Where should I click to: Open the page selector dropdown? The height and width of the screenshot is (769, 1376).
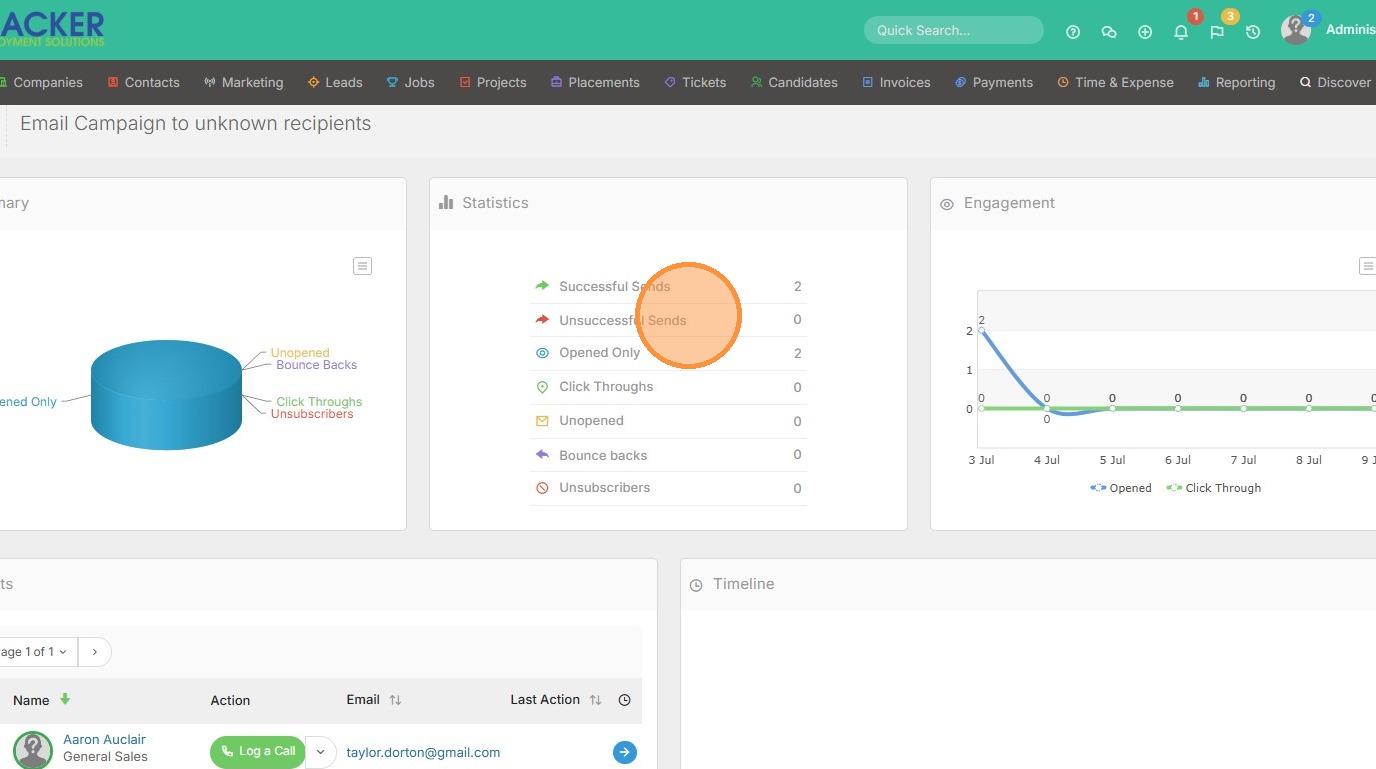pos(35,652)
